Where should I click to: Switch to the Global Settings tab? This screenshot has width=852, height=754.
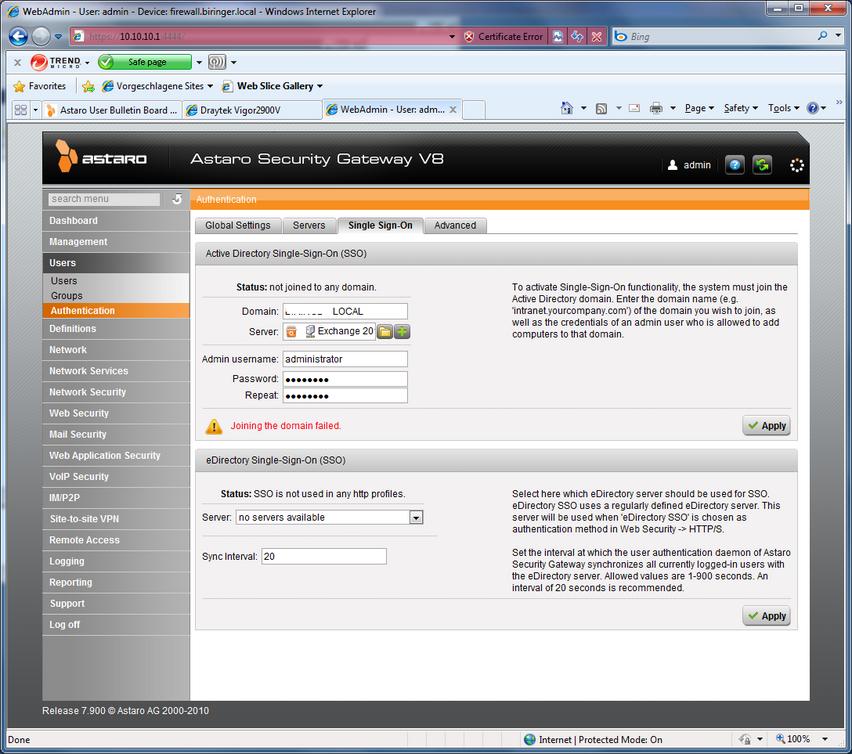(x=237, y=225)
